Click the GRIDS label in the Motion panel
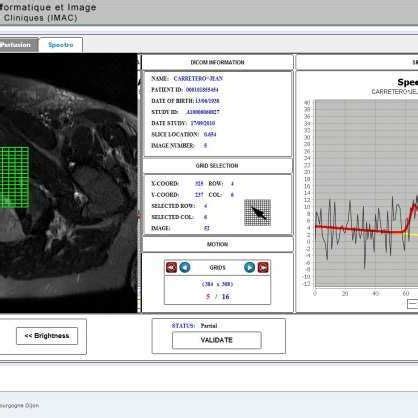The width and height of the screenshot is (418, 418). (x=217, y=268)
